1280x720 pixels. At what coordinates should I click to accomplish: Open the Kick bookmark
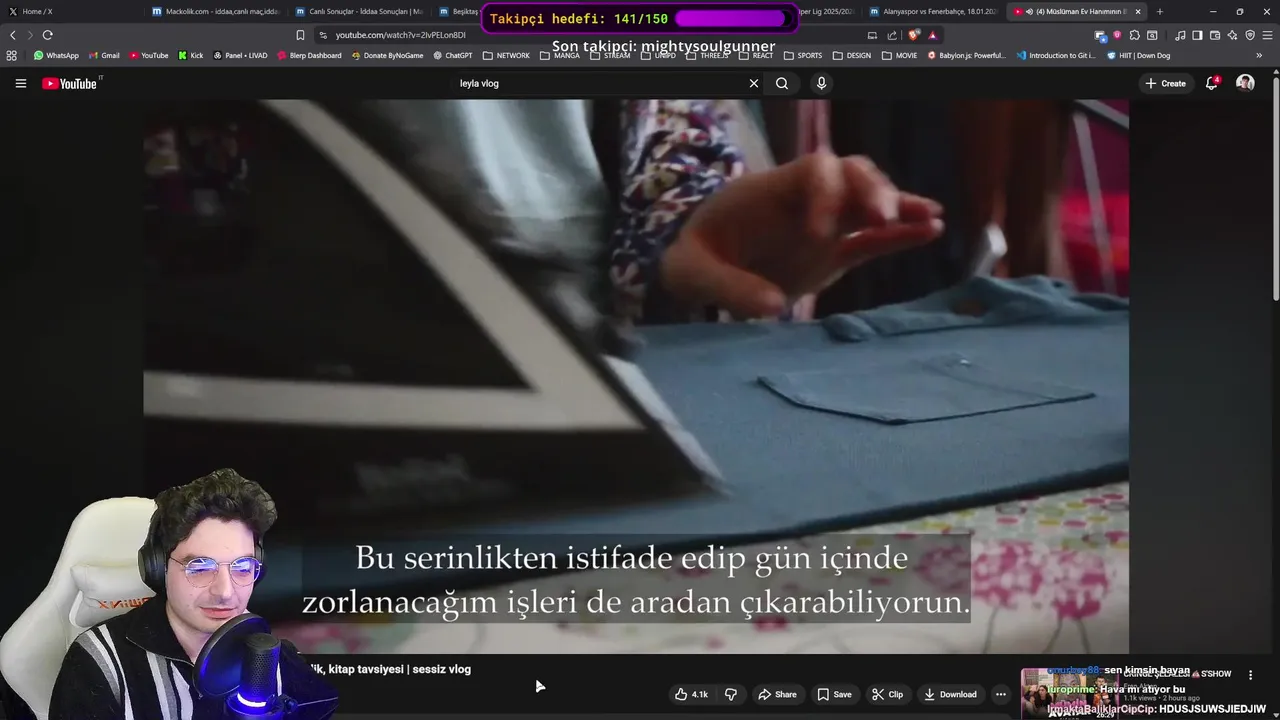coord(190,55)
